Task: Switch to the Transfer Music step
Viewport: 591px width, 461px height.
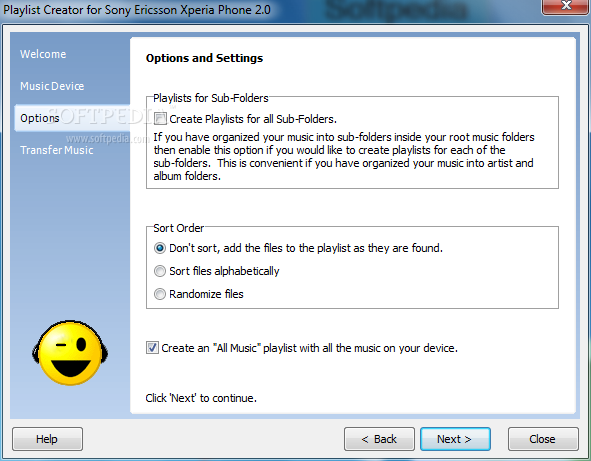Action: point(57,150)
